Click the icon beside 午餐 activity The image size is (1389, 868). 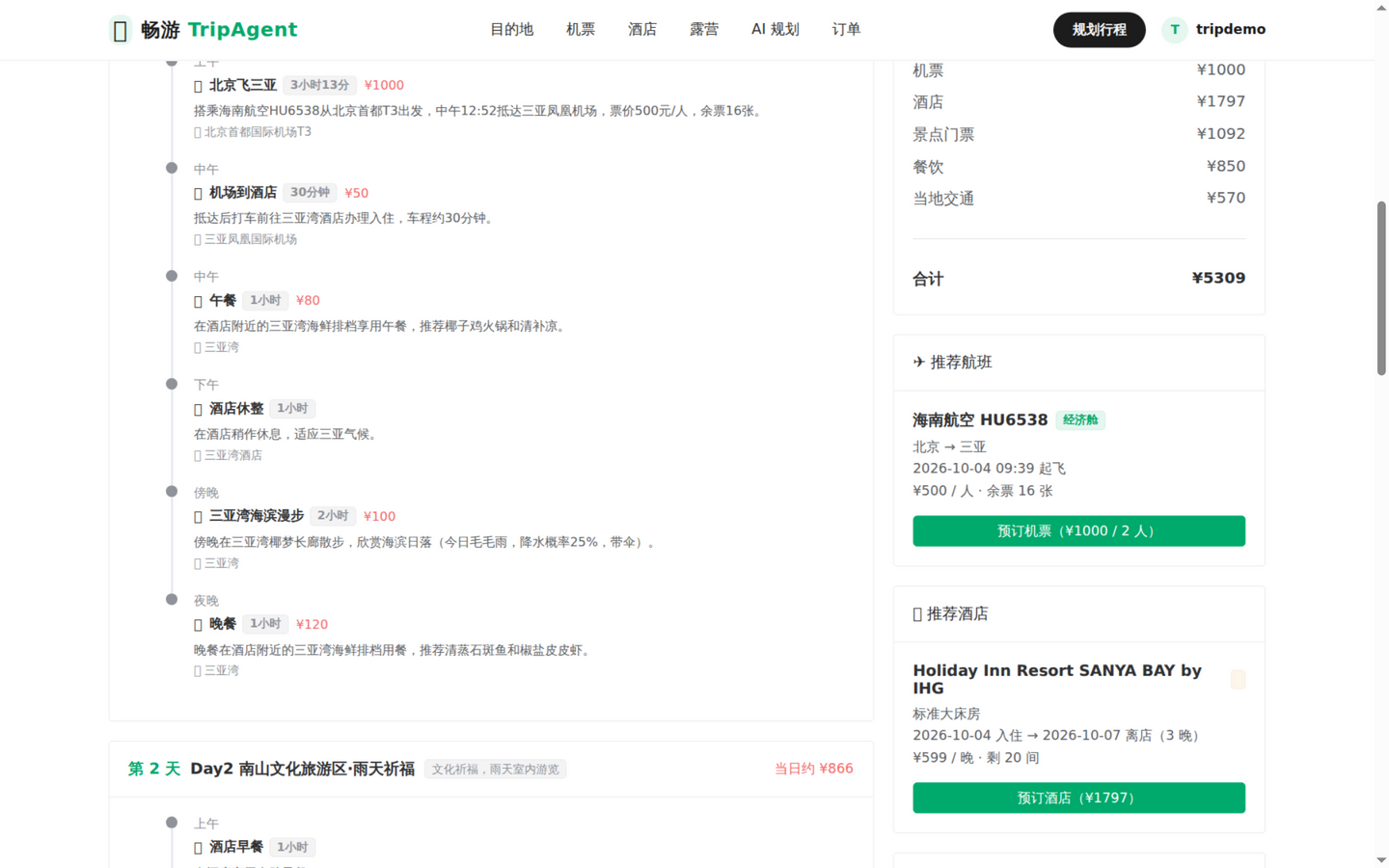pyautogui.click(x=199, y=301)
